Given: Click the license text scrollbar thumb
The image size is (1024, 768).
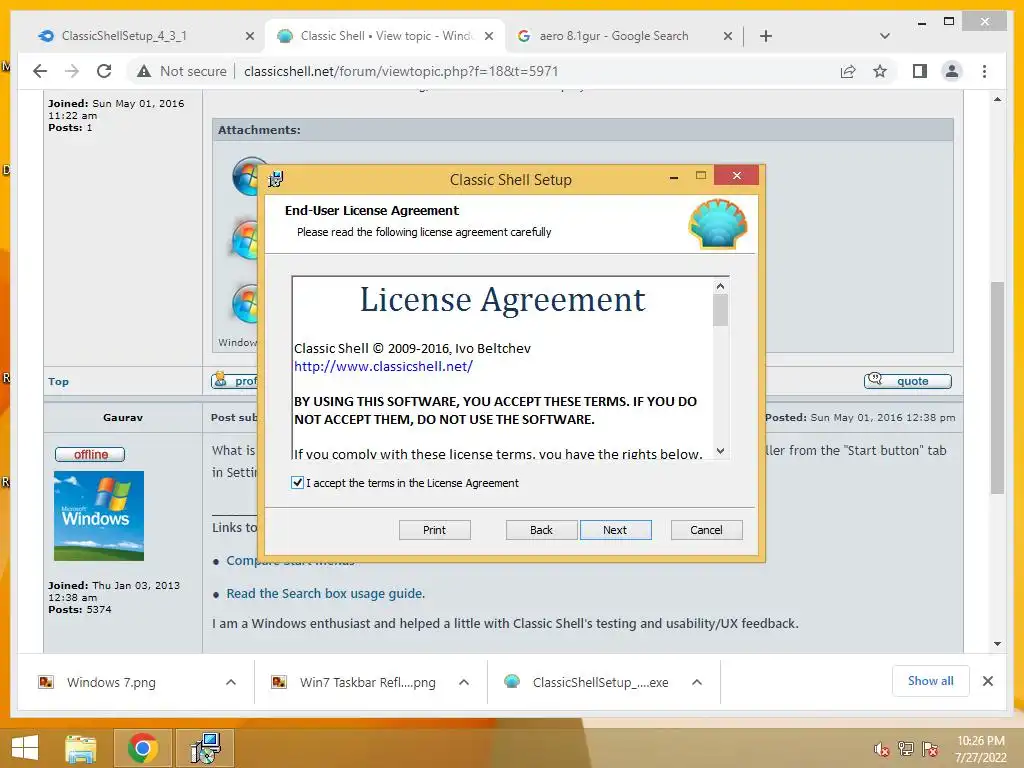Looking at the screenshot, I should 720,310.
